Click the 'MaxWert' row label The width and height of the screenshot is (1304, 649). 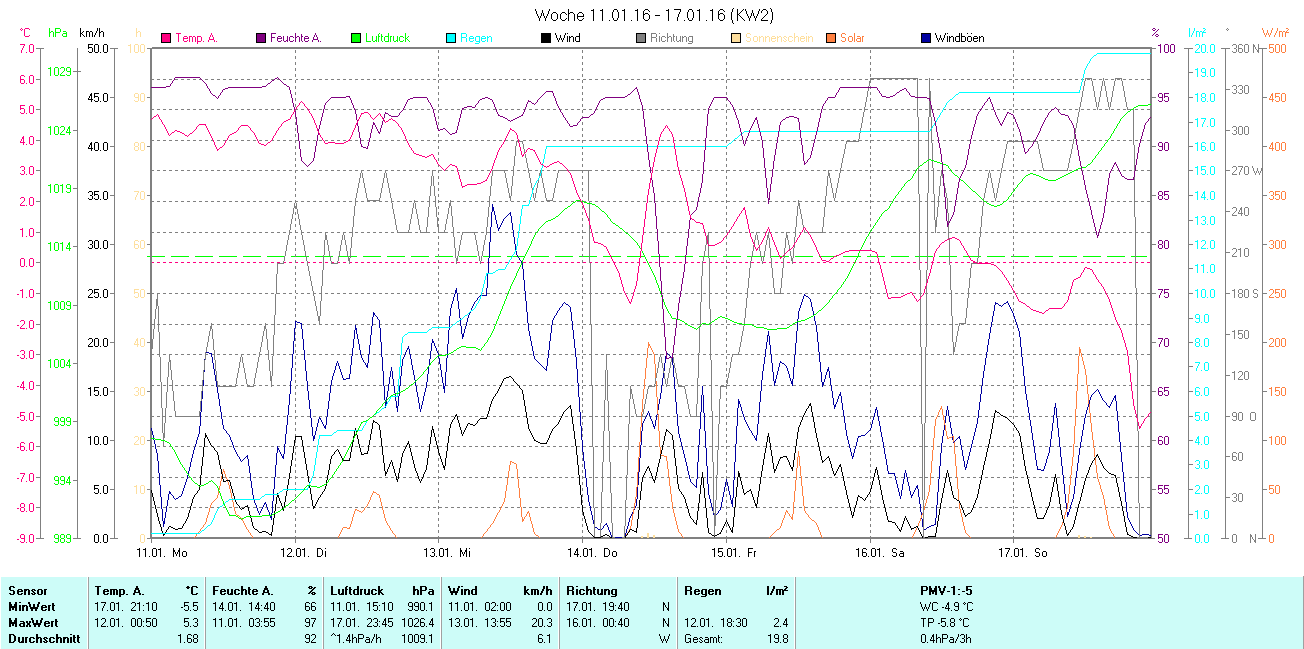point(32,623)
